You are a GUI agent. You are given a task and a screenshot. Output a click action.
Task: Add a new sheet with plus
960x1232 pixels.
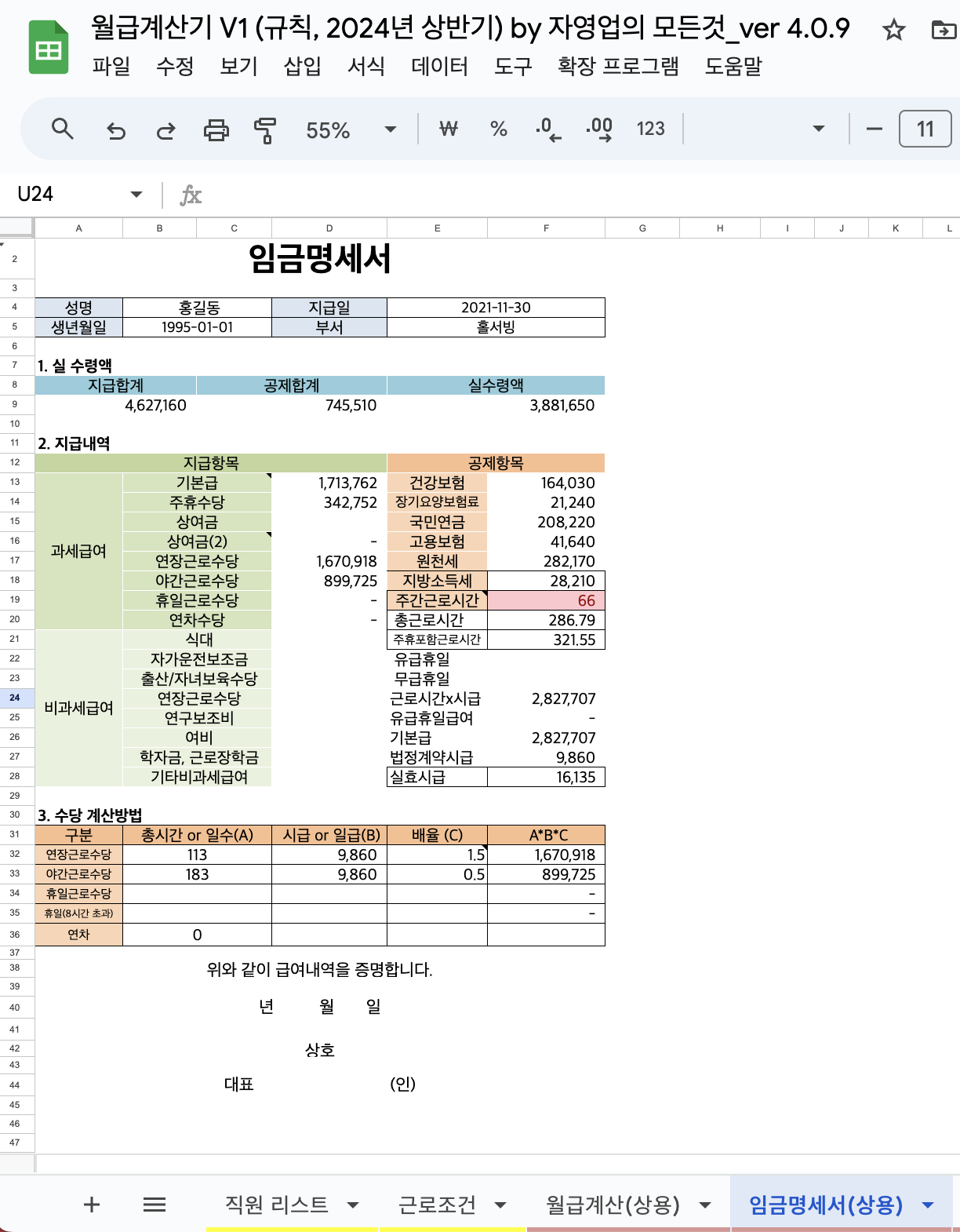pos(92,1205)
